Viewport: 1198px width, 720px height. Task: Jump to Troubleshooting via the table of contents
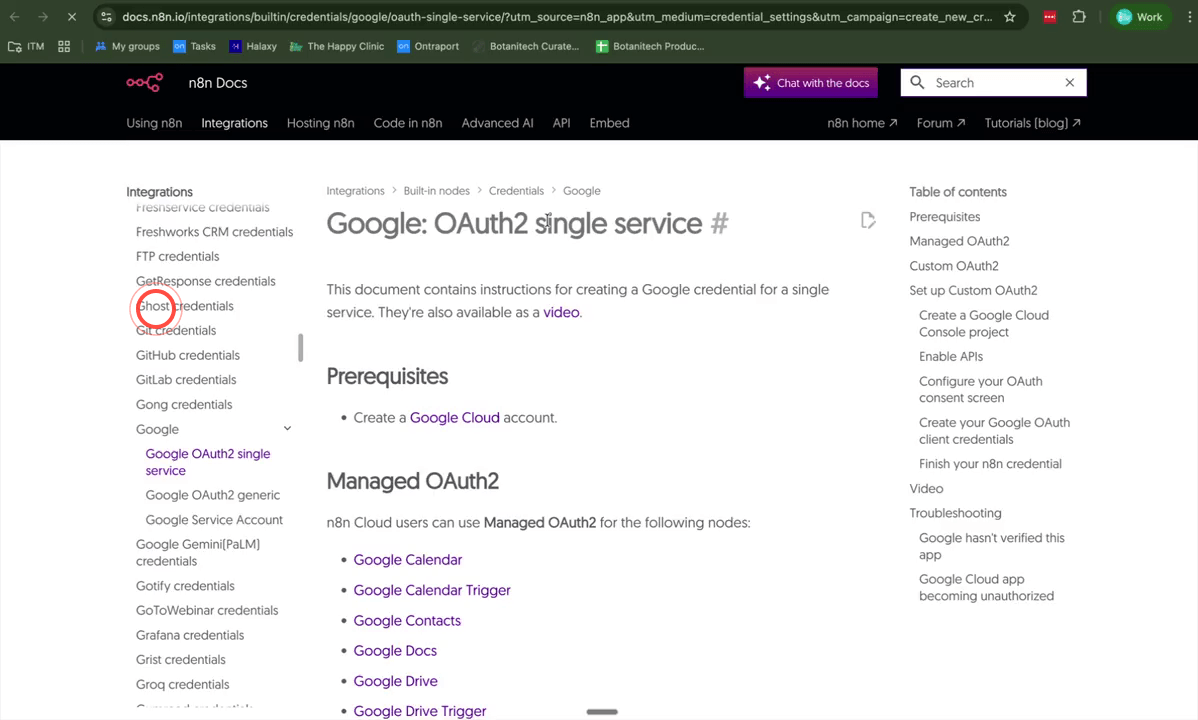955,512
